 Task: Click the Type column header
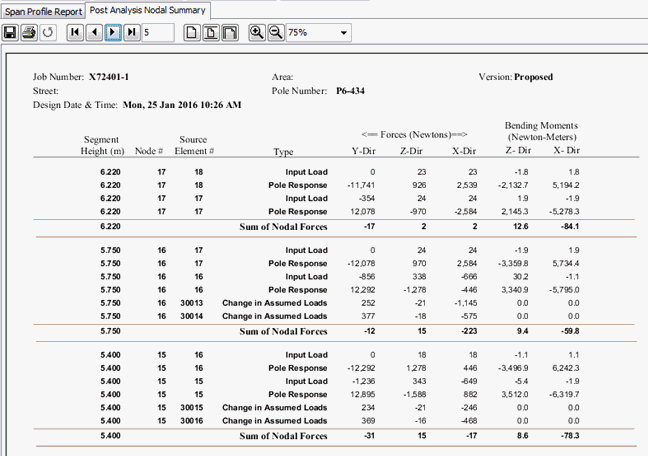pyautogui.click(x=283, y=152)
